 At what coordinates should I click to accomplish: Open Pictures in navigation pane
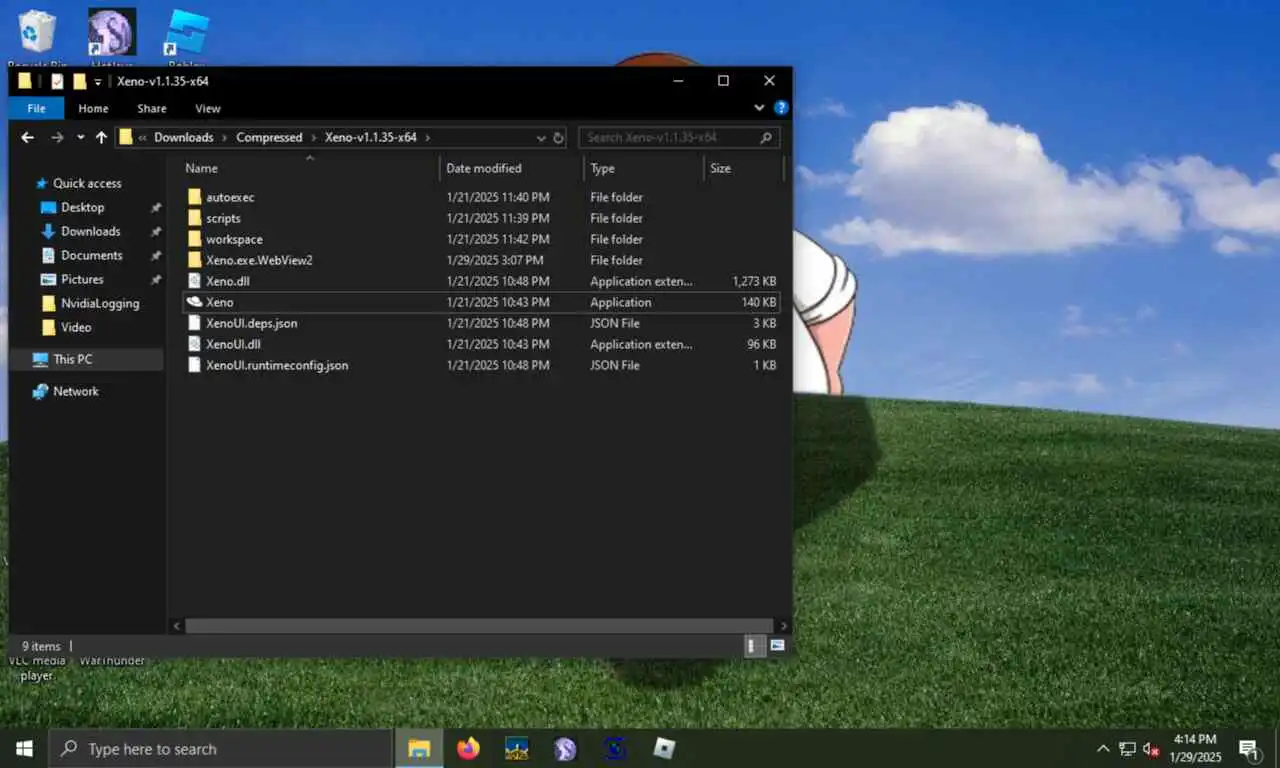pyautogui.click(x=82, y=279)
